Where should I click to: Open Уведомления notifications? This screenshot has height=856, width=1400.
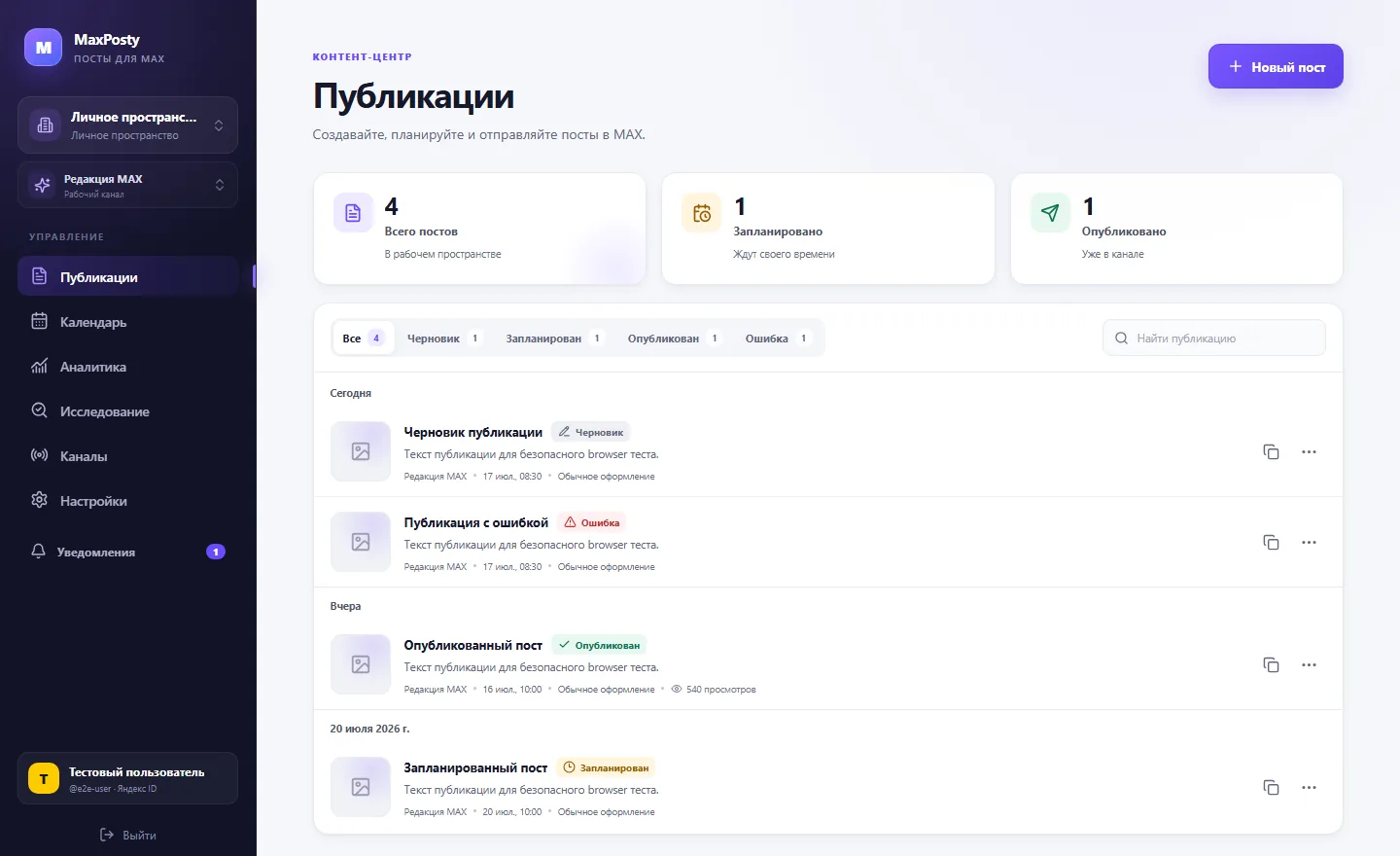pos(128,552)
